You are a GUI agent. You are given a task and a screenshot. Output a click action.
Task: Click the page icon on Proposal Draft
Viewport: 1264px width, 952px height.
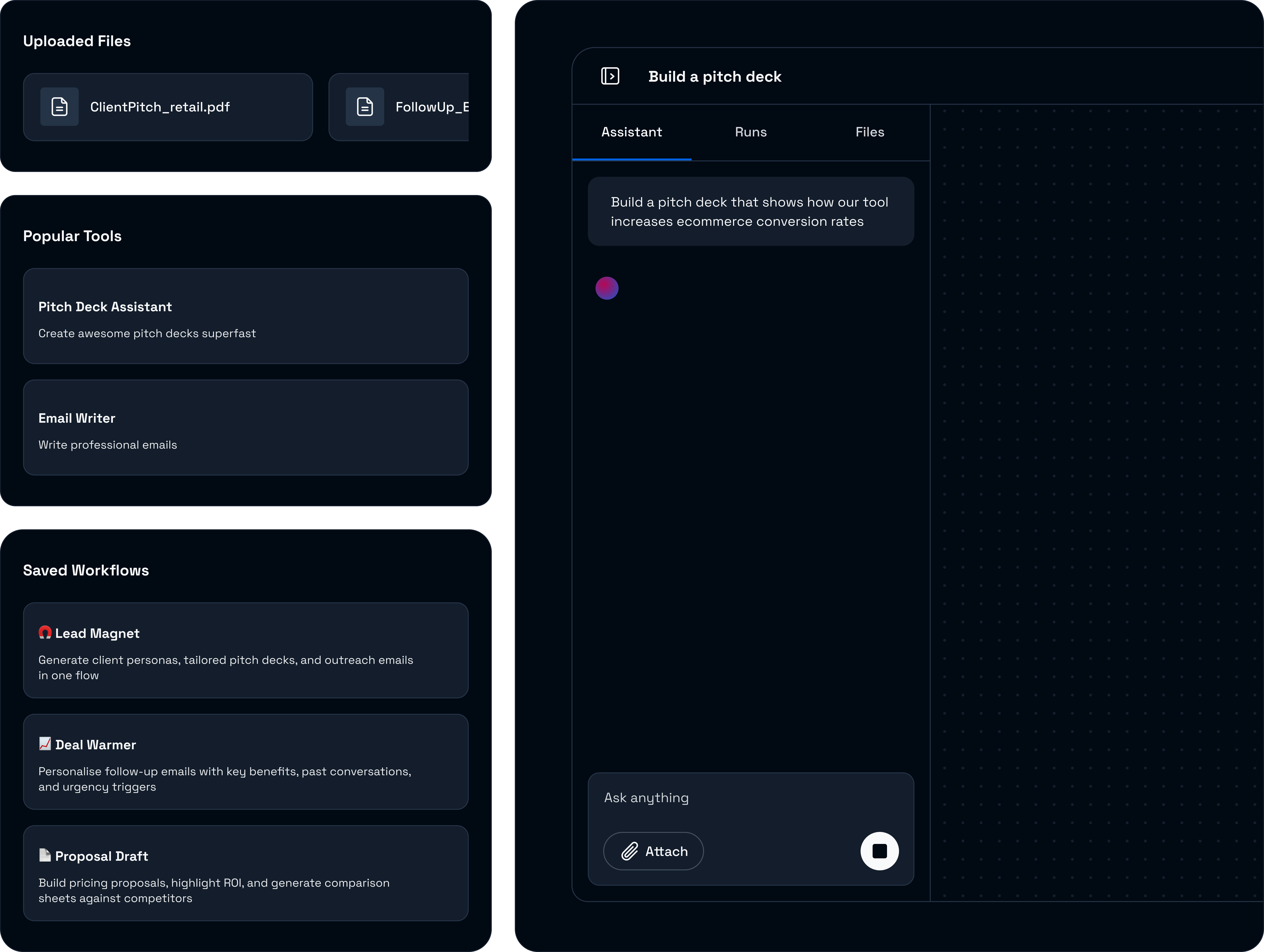[x=45, y=855]
